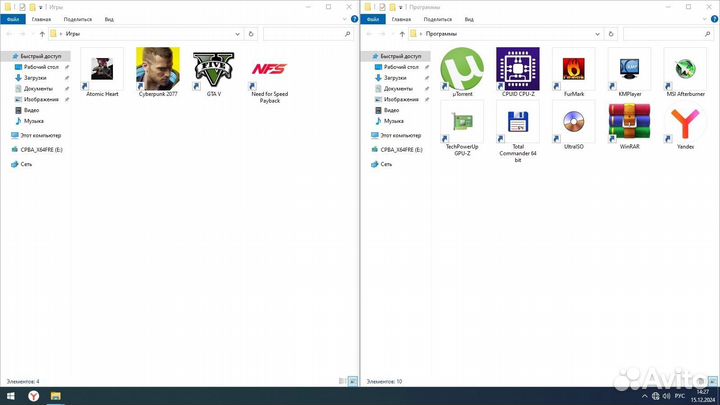Select Need for Speed Payback shortcut
This screenshot has height=405, width=720.
pyautogui.click(x=270, y=76)
